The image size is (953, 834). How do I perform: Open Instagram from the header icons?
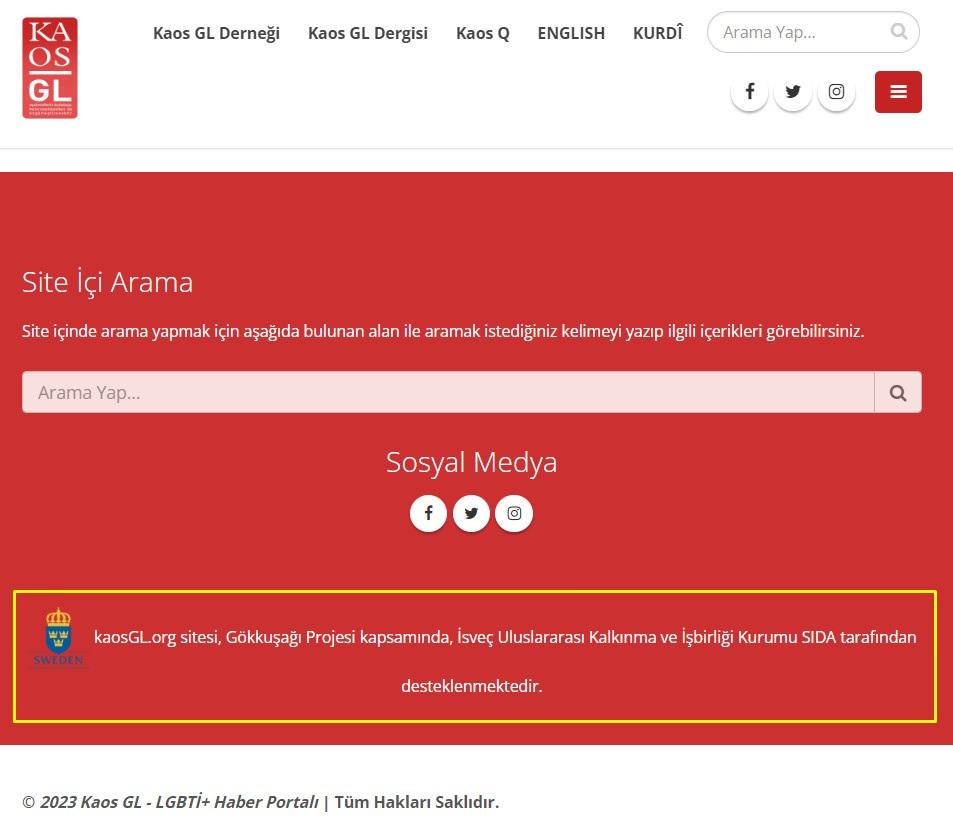(x=836, y=92)
